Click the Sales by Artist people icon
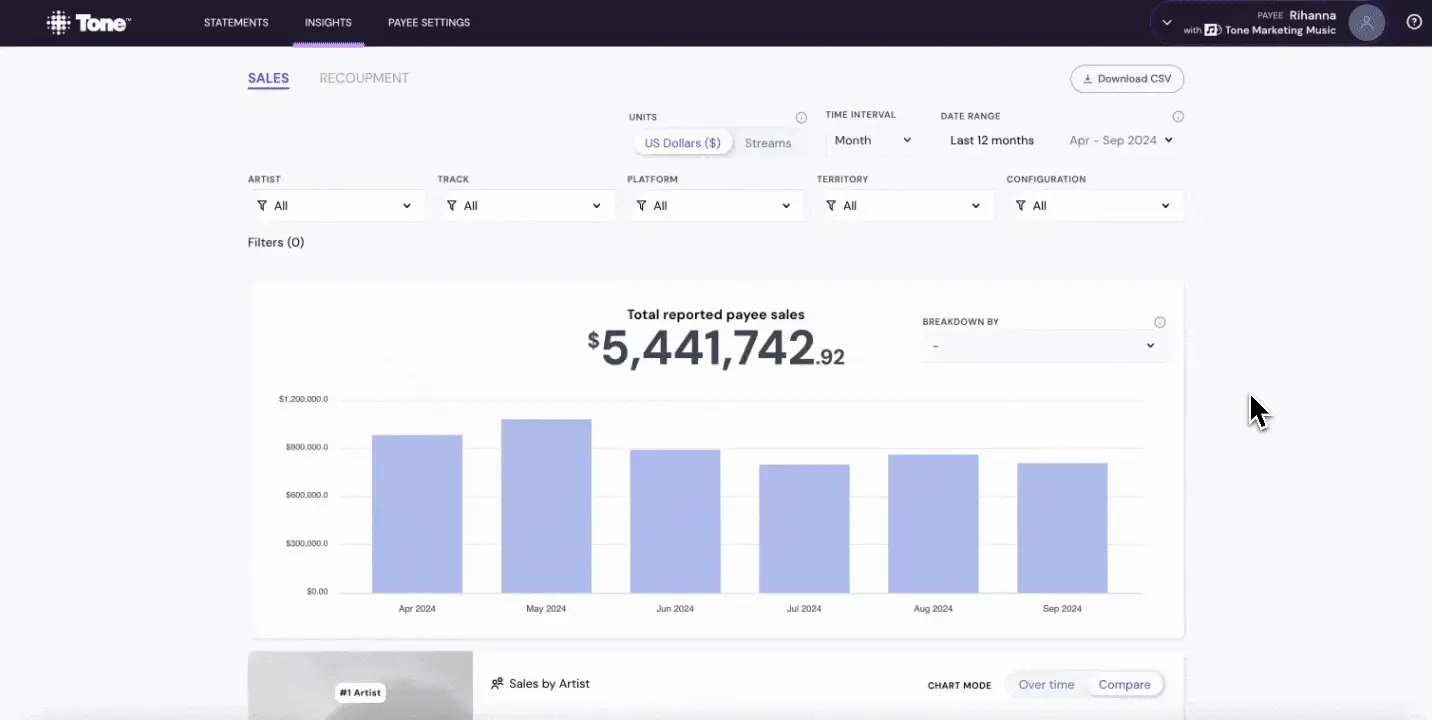 497,684
